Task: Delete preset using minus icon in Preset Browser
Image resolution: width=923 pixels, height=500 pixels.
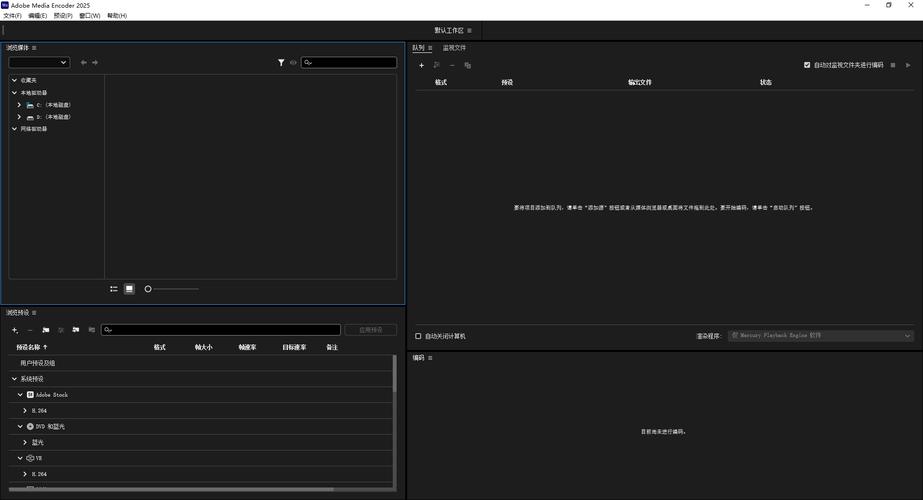Action: pos(30,330)
